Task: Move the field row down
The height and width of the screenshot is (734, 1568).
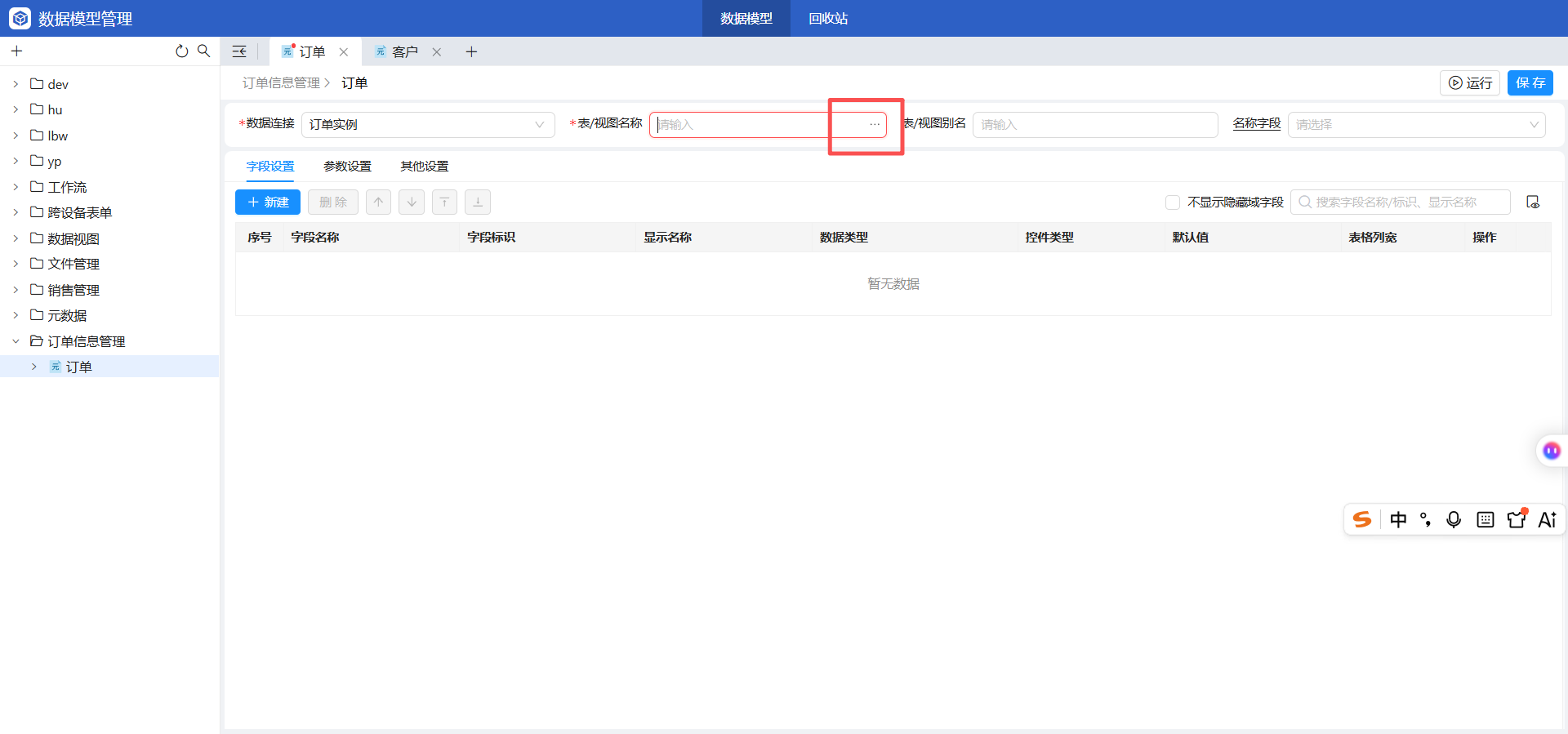Action: coord(412,202)
